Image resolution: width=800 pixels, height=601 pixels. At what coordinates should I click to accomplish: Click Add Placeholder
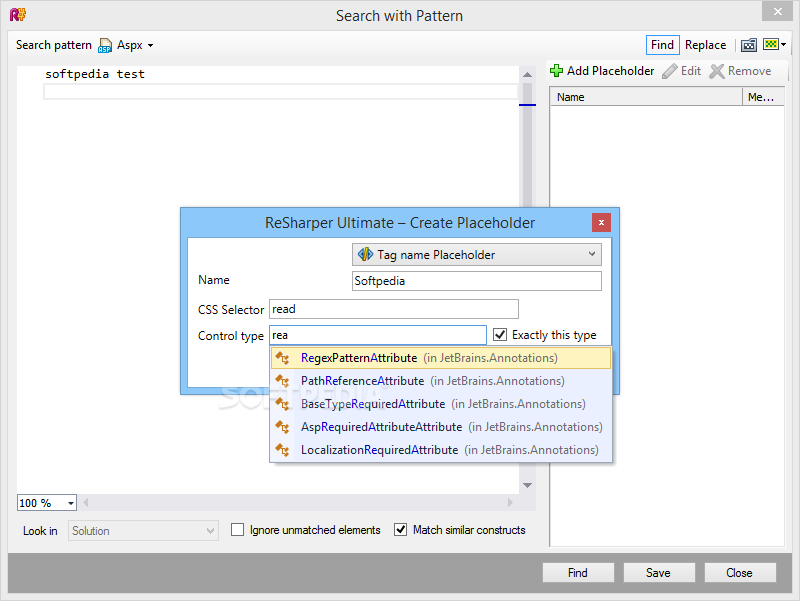coord(602,71)
